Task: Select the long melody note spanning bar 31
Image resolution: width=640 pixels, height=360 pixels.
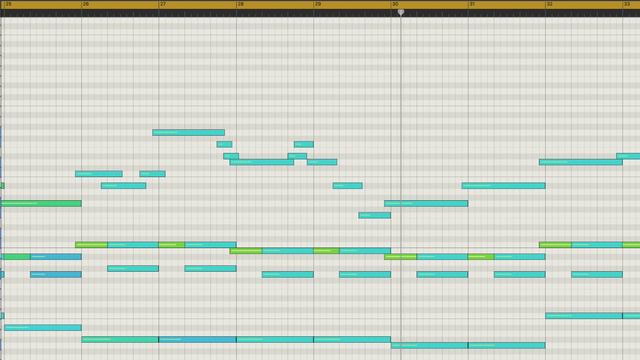Action: (x=503, y=186)
